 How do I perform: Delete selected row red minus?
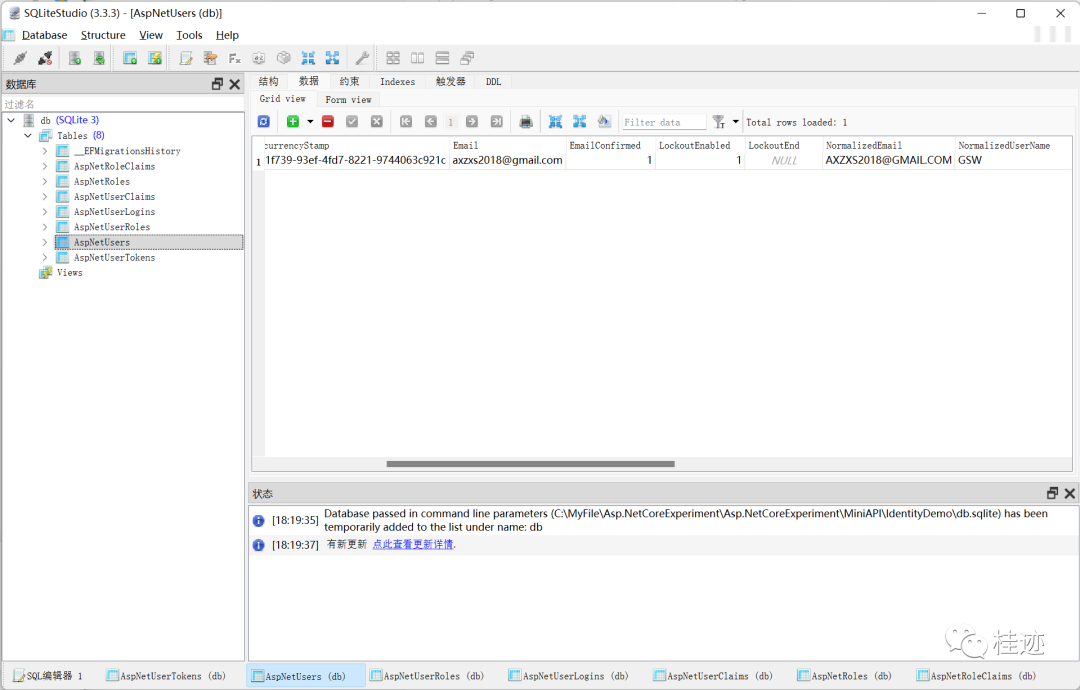coord(328,122)
